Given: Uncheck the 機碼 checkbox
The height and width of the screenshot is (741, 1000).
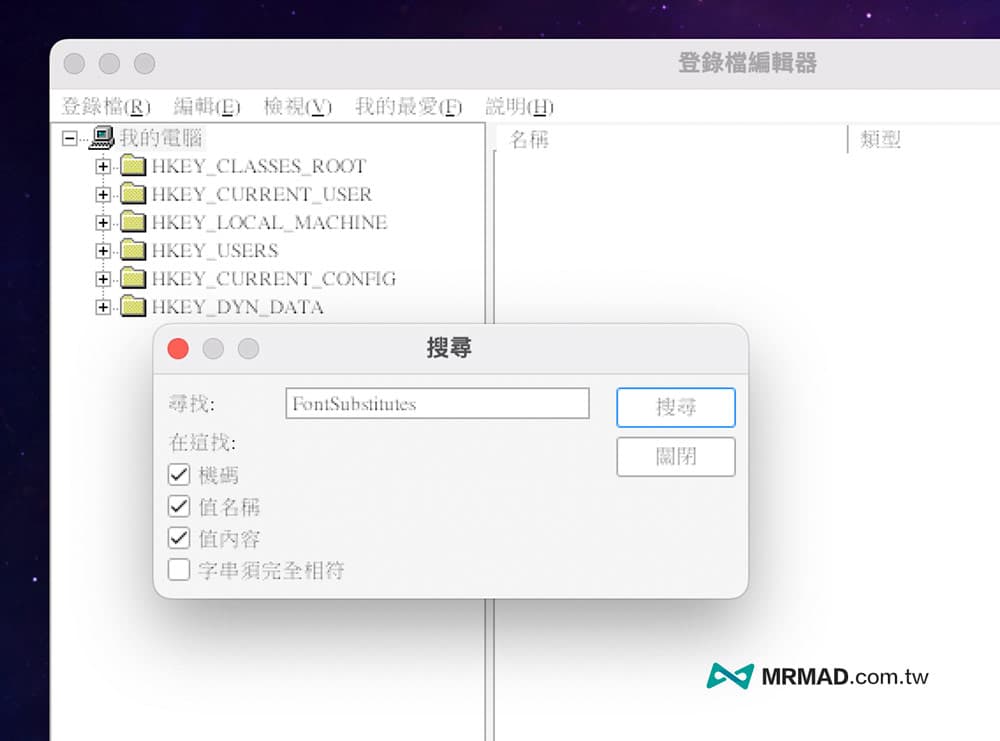Looking at the screenshot, I should pos(179,474).
